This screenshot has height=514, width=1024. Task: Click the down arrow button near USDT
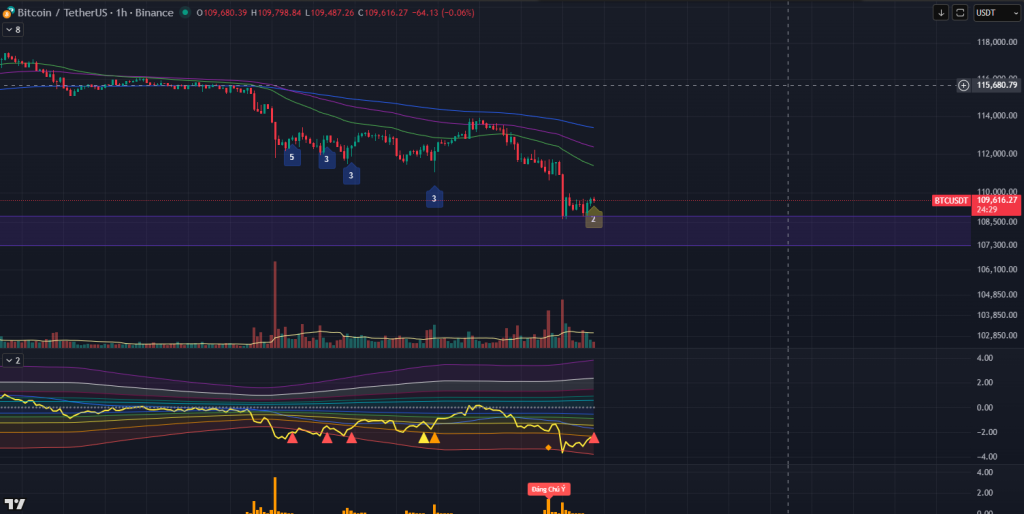(941, 12)
